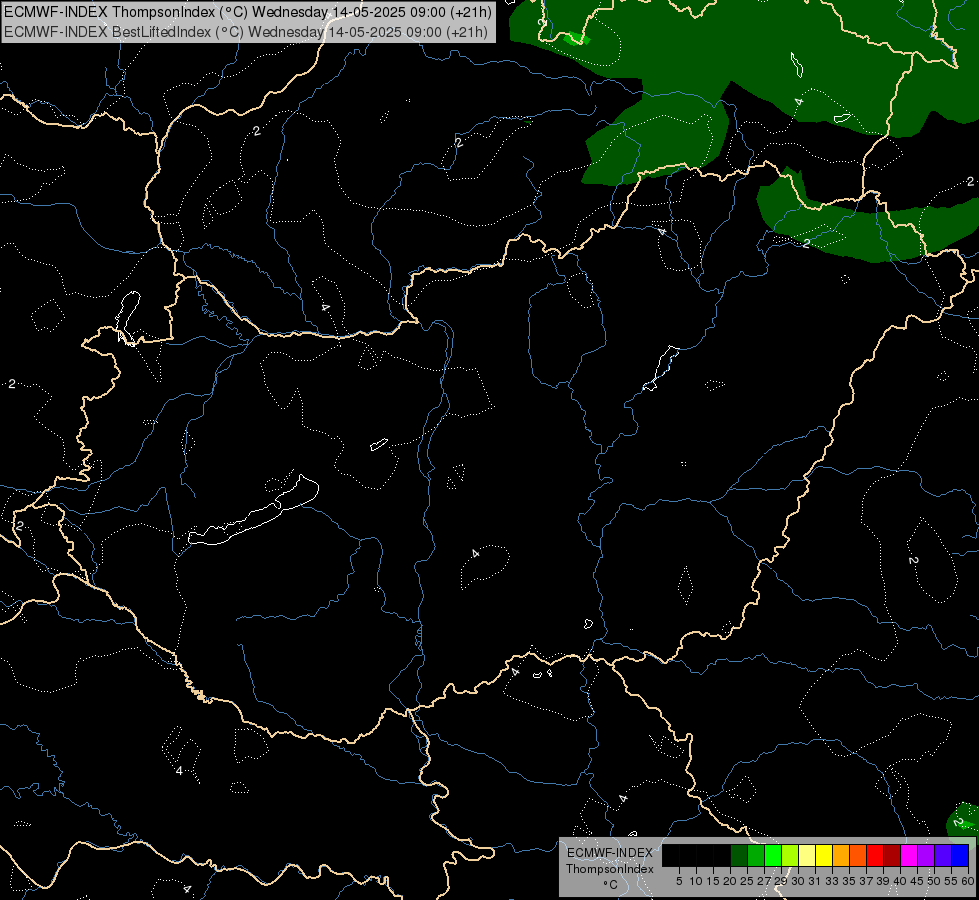Image resolution: width=979 pixels, height=900 pixels.
Task: Click the °C unit label in legend
Action: pyautogui.click(x=610, y=885)
